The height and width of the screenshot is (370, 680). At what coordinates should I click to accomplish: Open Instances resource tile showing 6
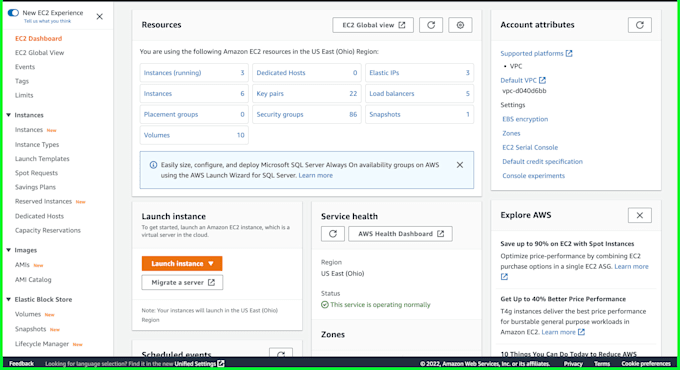(x=194, y=94)
